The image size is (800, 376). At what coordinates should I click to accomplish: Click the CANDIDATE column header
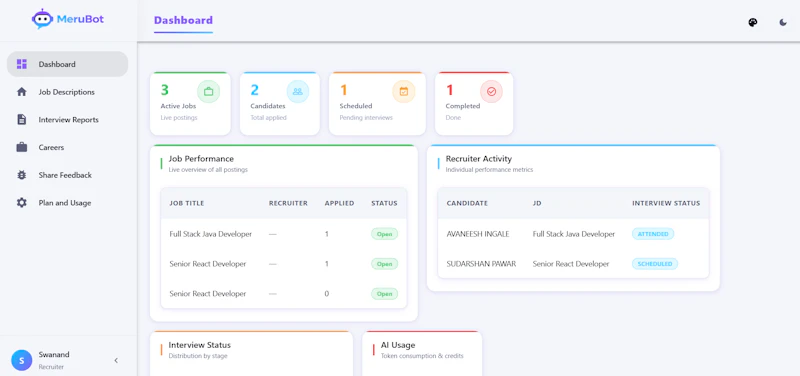click(x=467, y=203)
